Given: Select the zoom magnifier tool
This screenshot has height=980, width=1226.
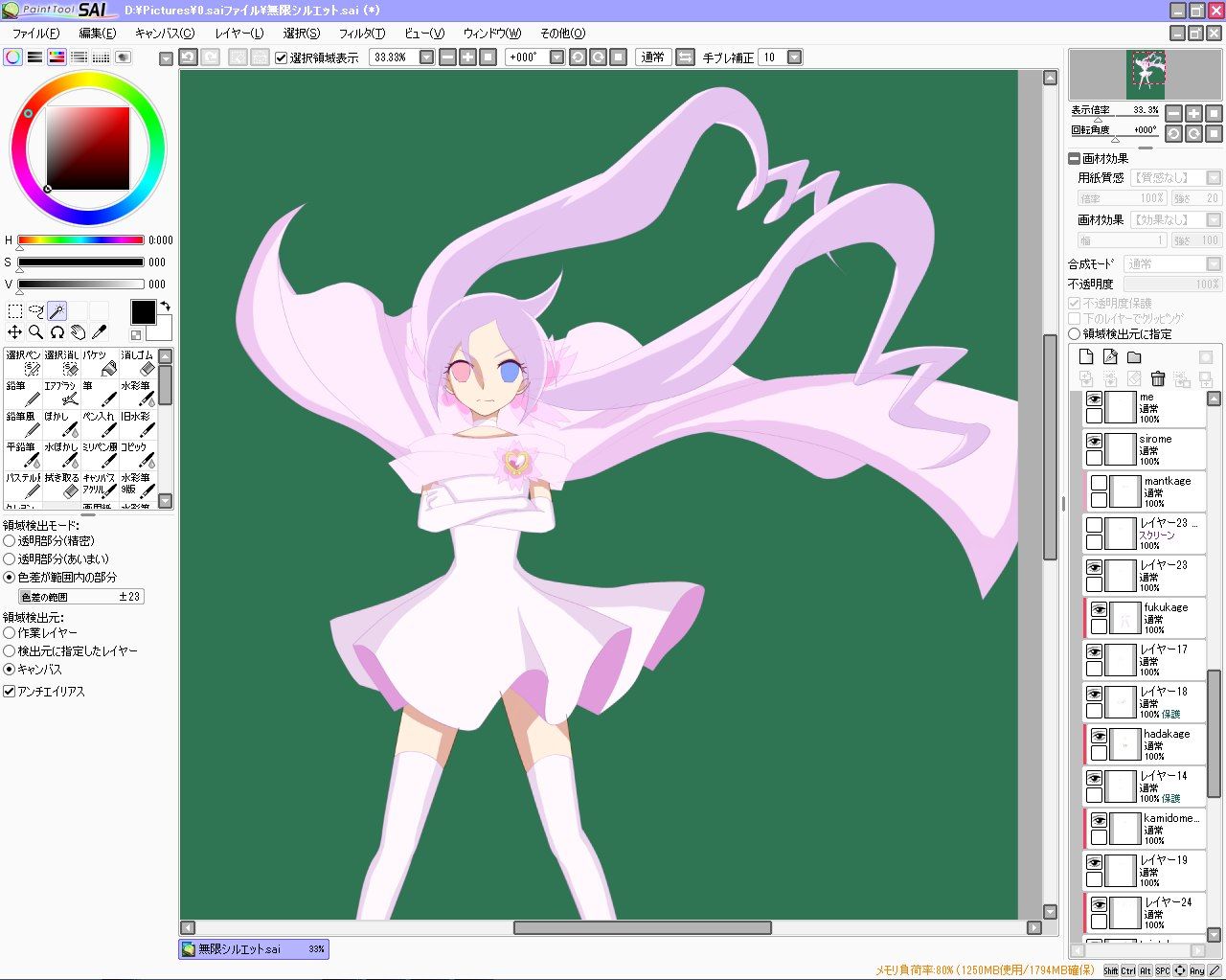Looking at the screenshot, I should pos(36,332).
